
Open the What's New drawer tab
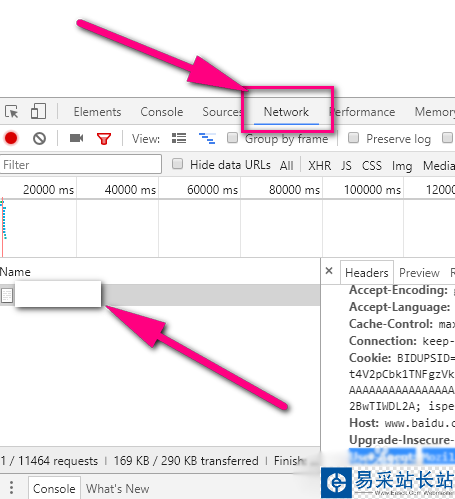(x=118, y=489)
